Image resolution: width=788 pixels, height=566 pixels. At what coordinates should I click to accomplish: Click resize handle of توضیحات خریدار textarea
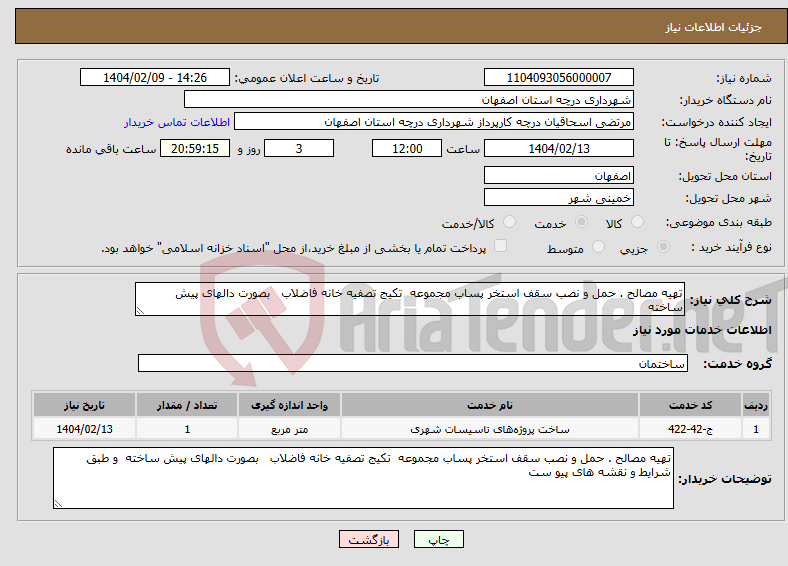[58, 504]
